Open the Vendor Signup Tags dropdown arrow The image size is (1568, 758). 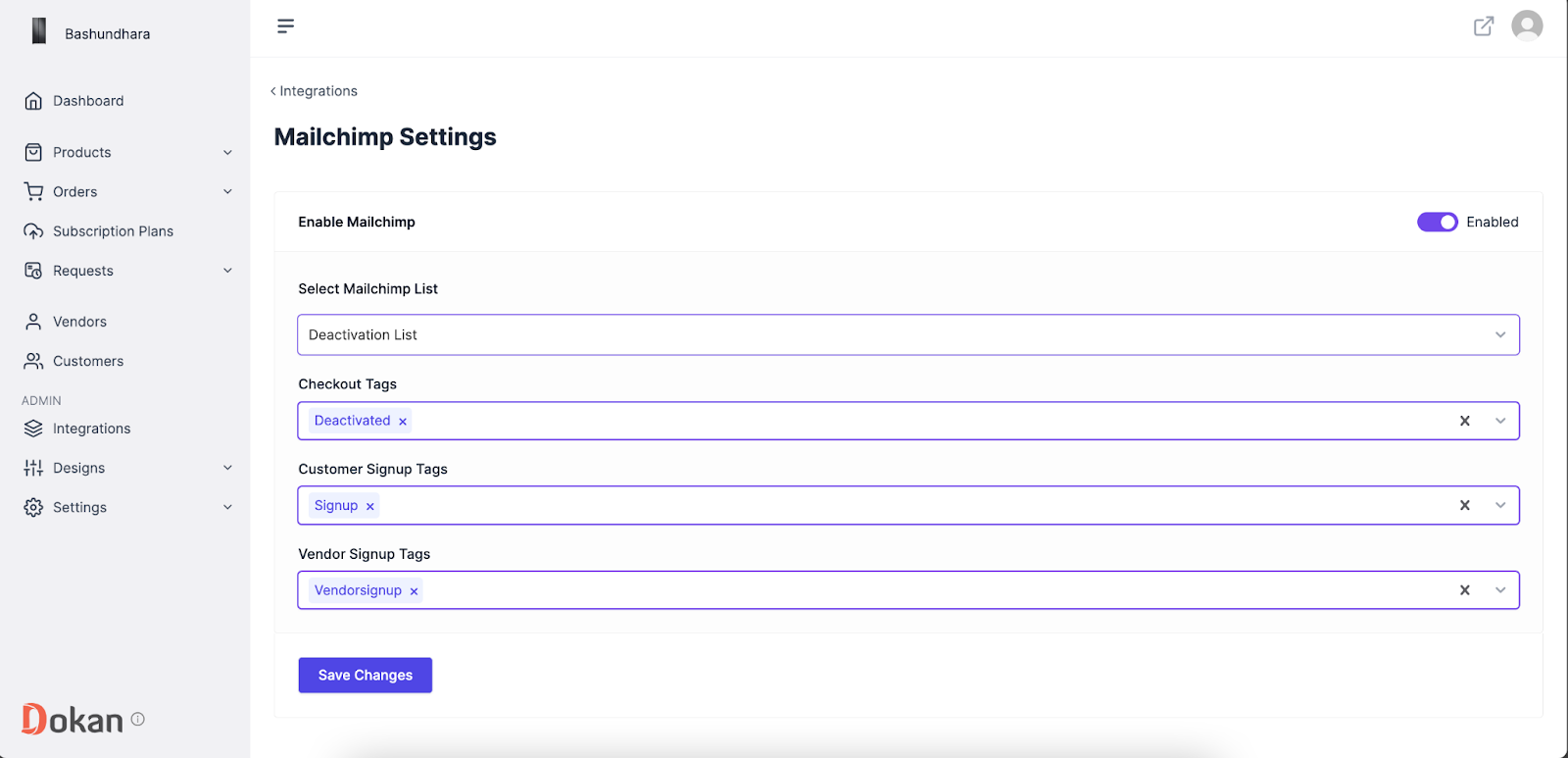1500,590
